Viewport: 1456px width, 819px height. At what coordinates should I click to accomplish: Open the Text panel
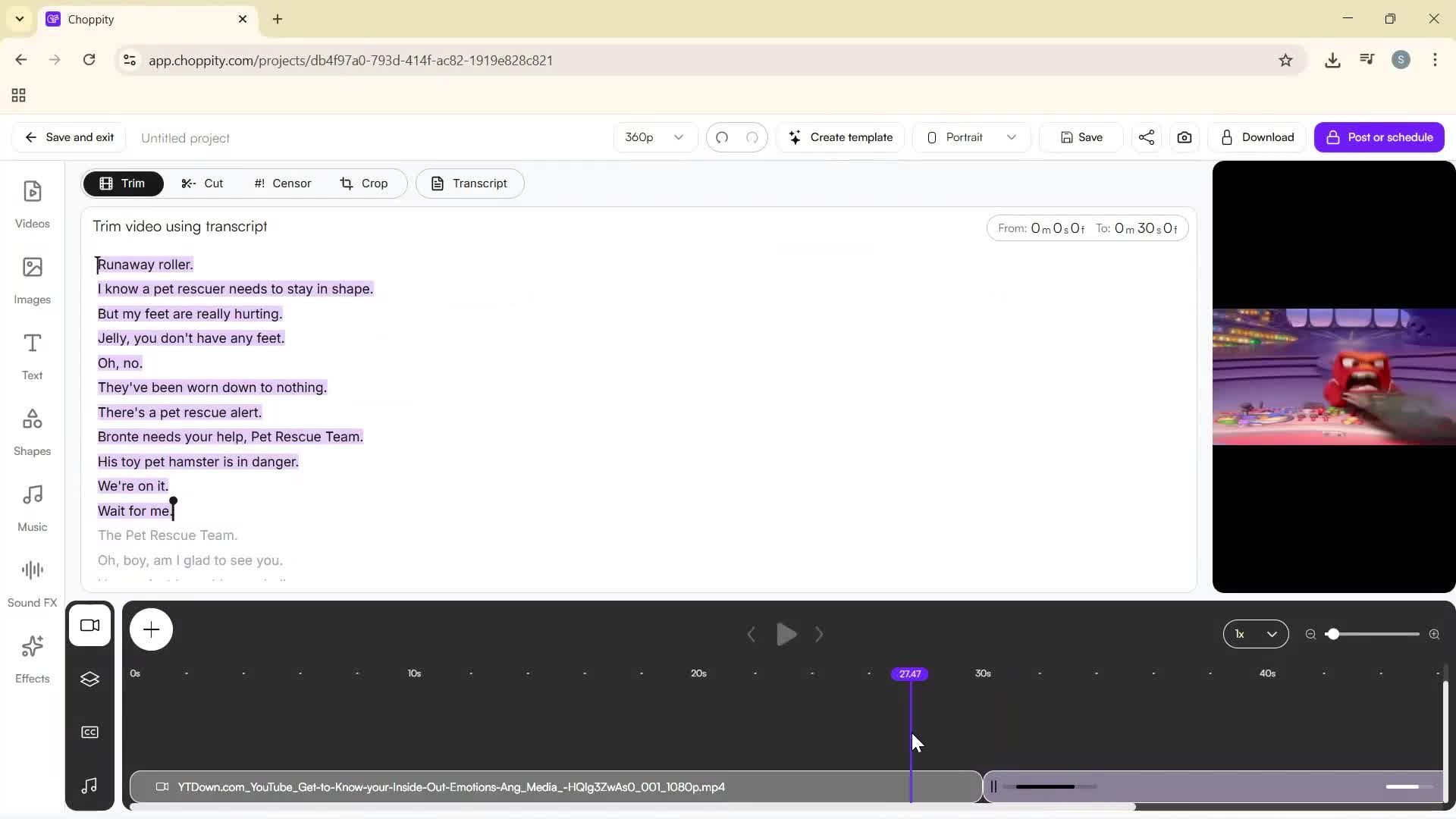pos(32,355)
